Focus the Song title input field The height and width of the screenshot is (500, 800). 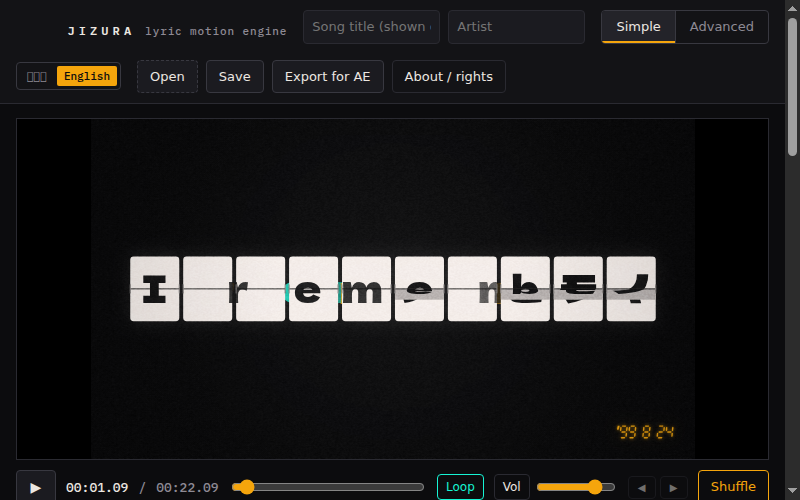coord(371,27)
